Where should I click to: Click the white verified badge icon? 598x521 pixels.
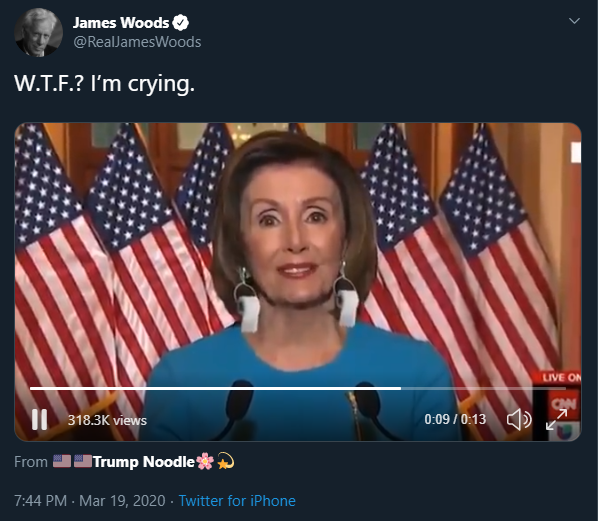pyautogui.click(x=180, y=23)
